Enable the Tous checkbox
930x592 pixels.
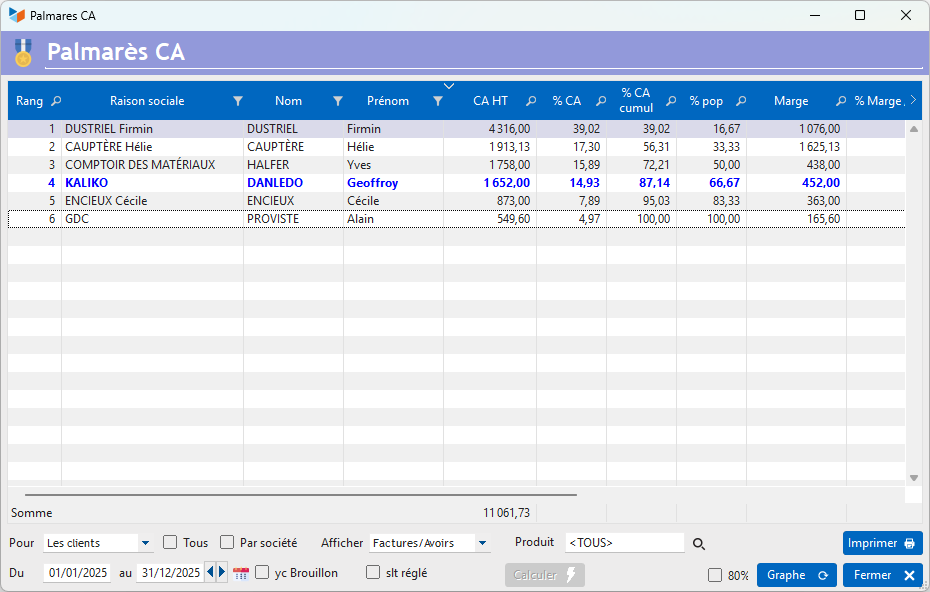[170, 543]
